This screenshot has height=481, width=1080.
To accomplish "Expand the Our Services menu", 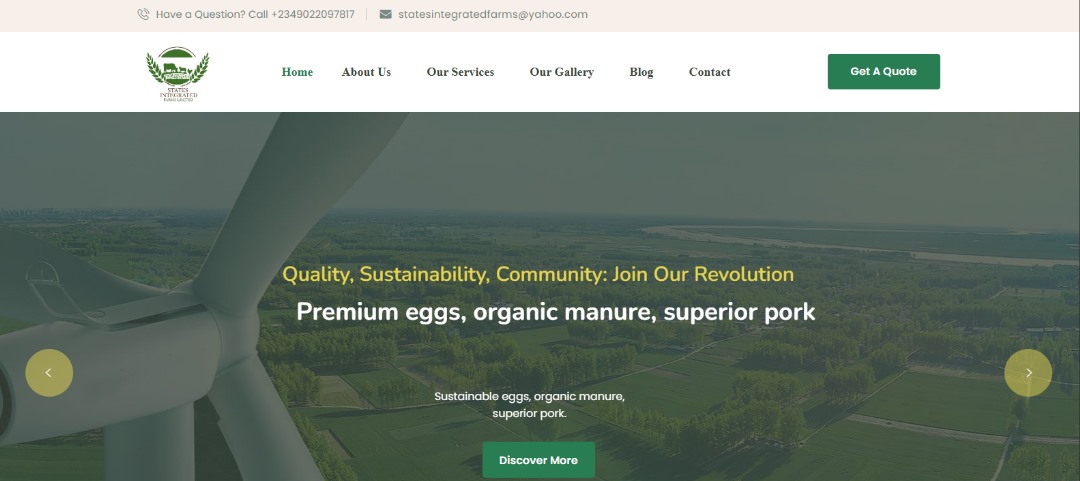I will point(460,72).
